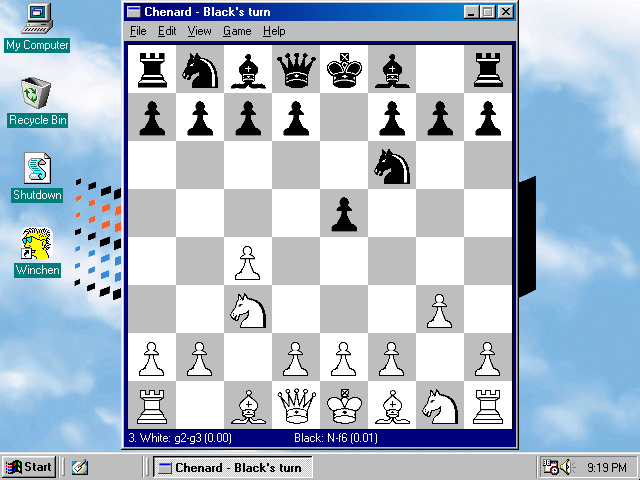Viewport: 640px width, 480px height.
Task: Open the Start menu
Action: (x=29, y=467)
